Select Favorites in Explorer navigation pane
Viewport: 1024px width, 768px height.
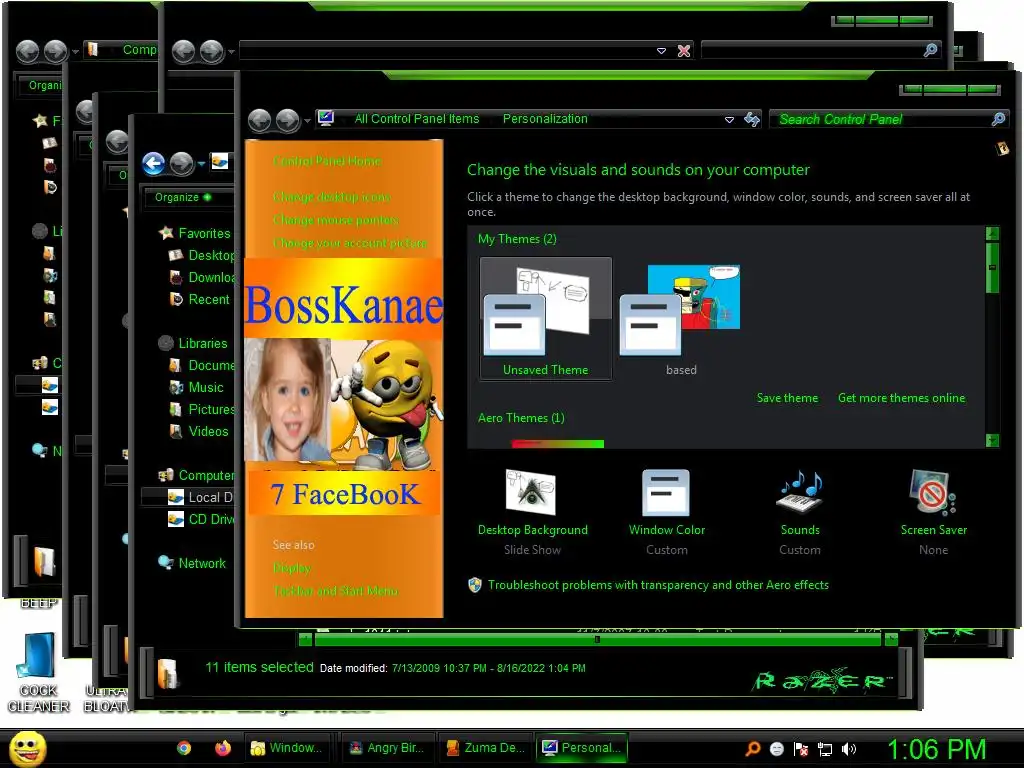pos(204,233)
